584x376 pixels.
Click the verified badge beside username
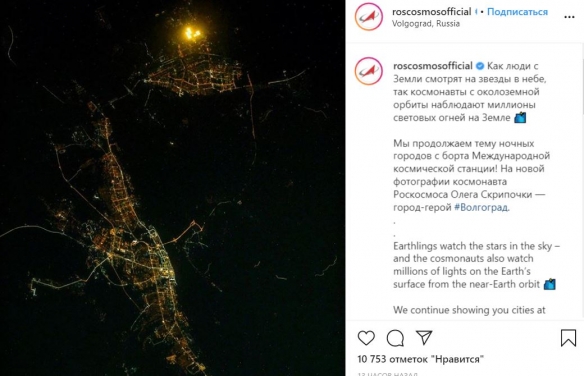pyautogui.click(x=480, y=66)
